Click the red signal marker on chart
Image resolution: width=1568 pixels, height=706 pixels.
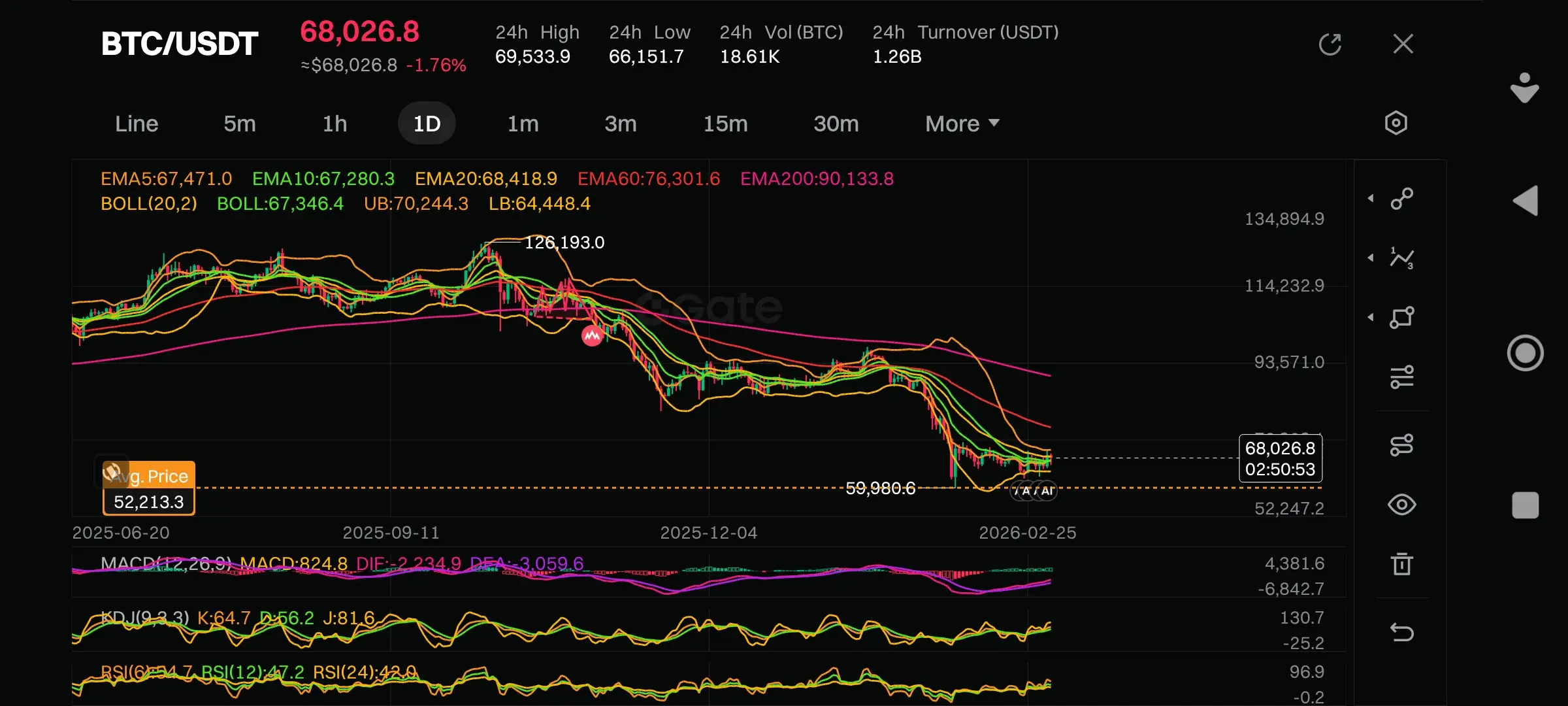[592, 336]
